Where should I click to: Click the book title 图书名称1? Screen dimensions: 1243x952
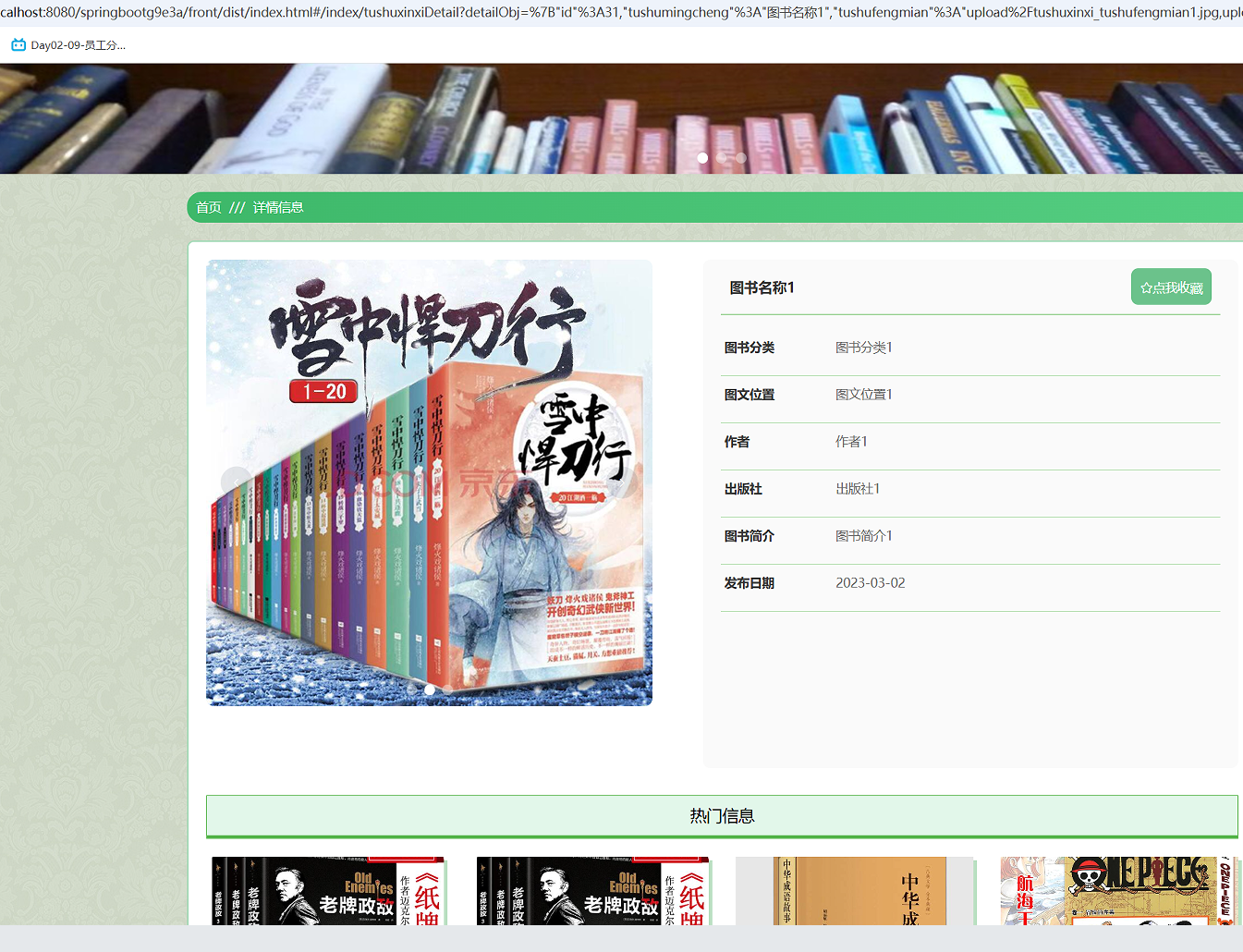click(762, 287)
